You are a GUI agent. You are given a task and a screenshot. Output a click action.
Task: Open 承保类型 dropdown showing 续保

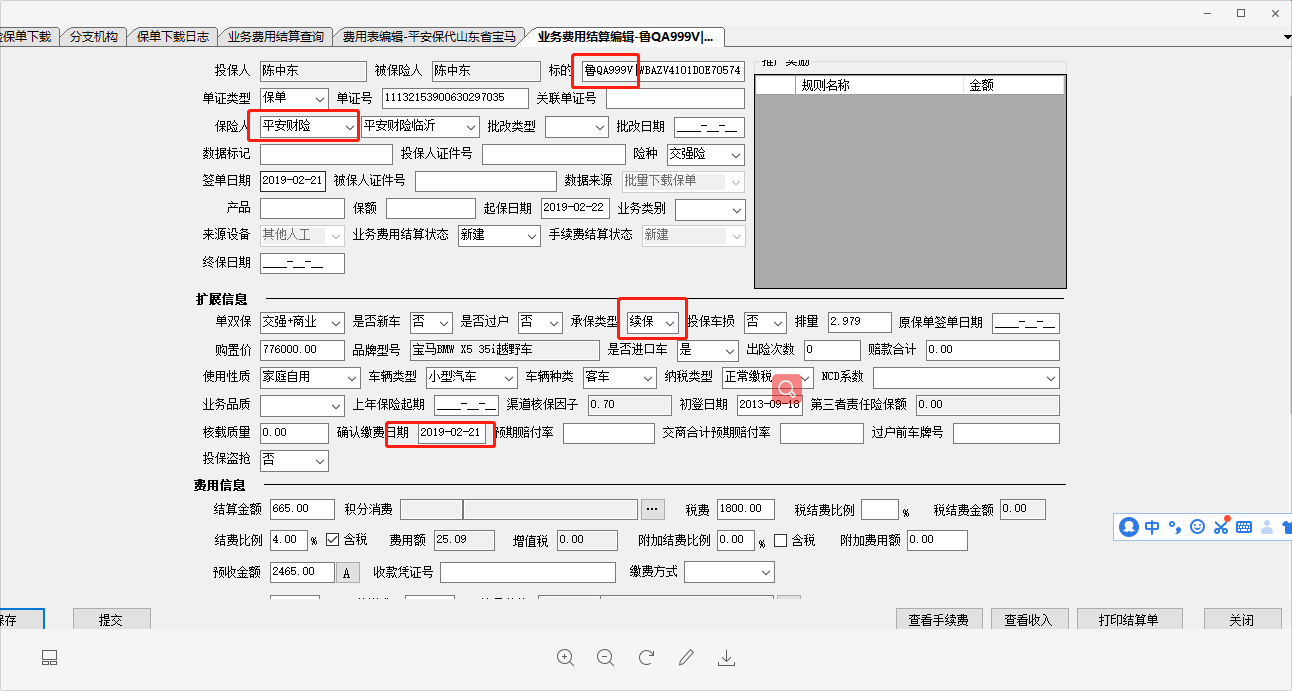pos(652,322)
